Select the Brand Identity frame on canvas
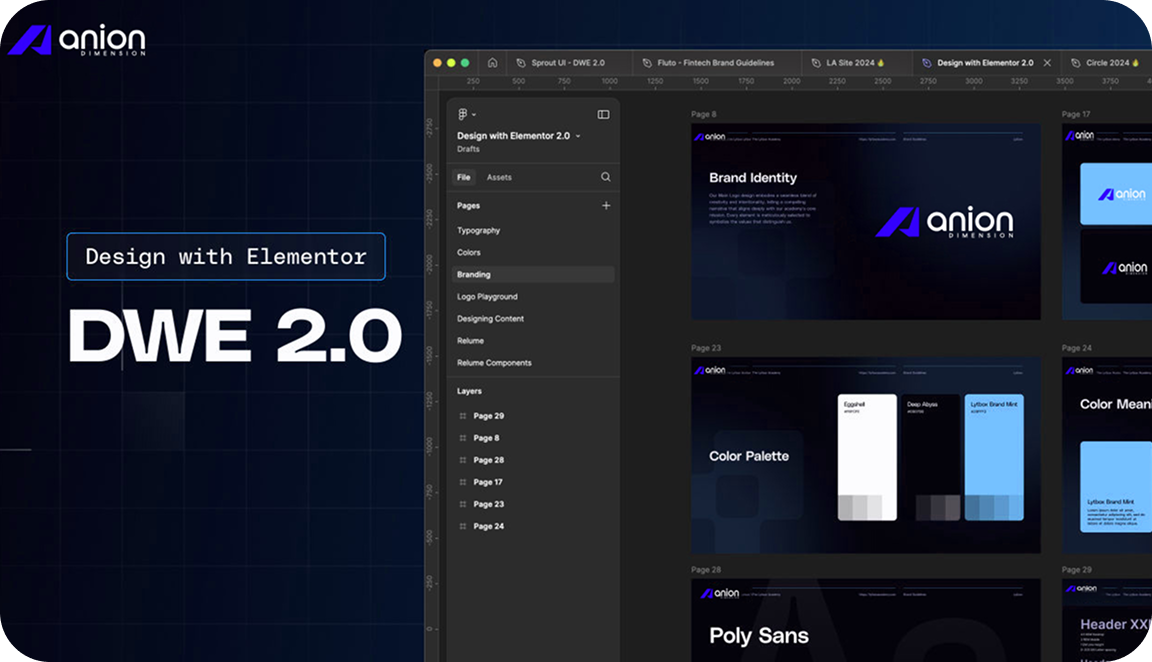This screenshot has height=662, width=1152. [865, 221]
